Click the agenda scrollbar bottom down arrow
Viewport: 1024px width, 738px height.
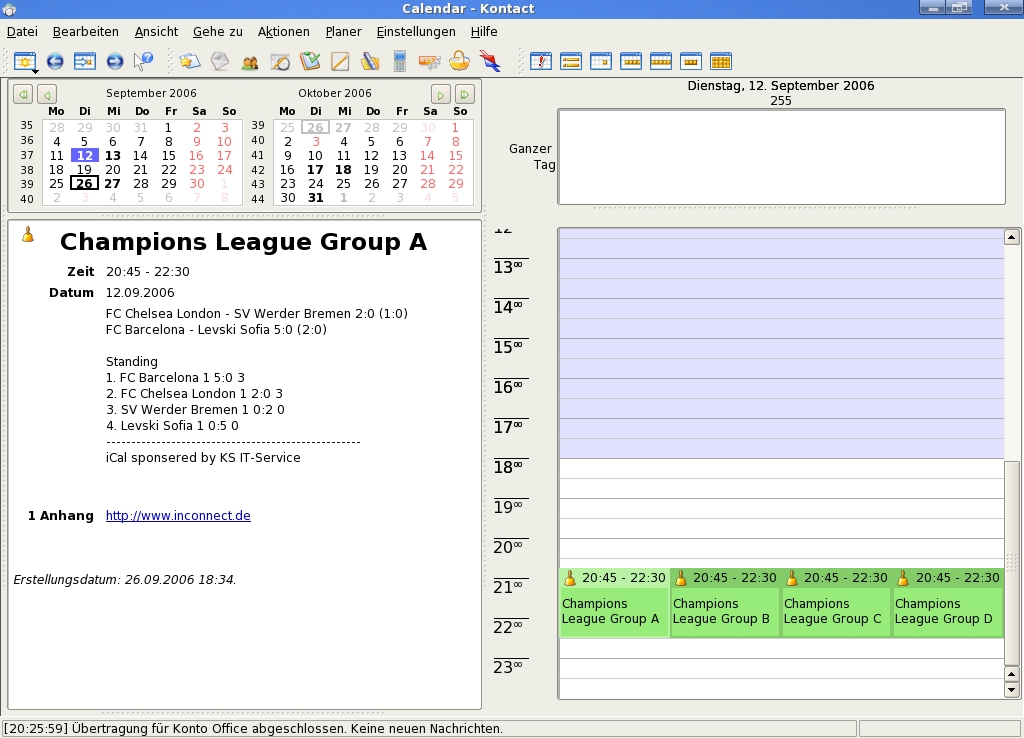[1012, 690]
